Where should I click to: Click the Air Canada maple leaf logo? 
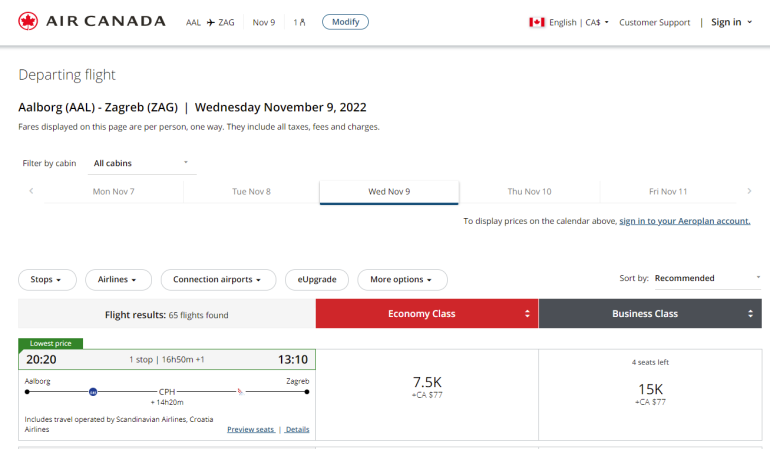tap(28, 21)
